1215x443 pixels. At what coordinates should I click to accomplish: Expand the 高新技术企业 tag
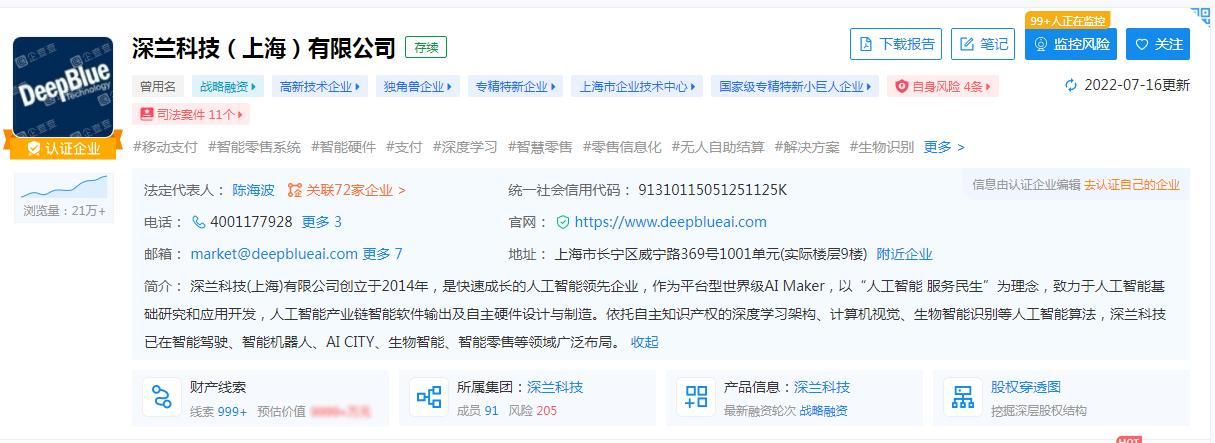(320, 86)
